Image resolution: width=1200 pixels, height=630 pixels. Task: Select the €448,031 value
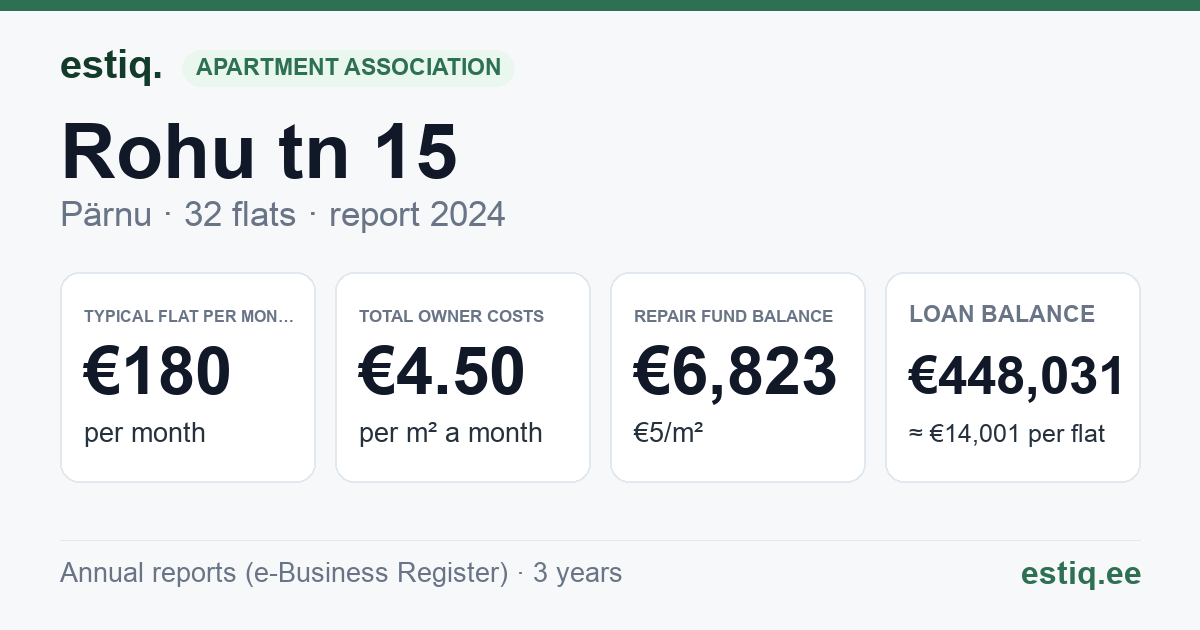tap(1017, 376)
